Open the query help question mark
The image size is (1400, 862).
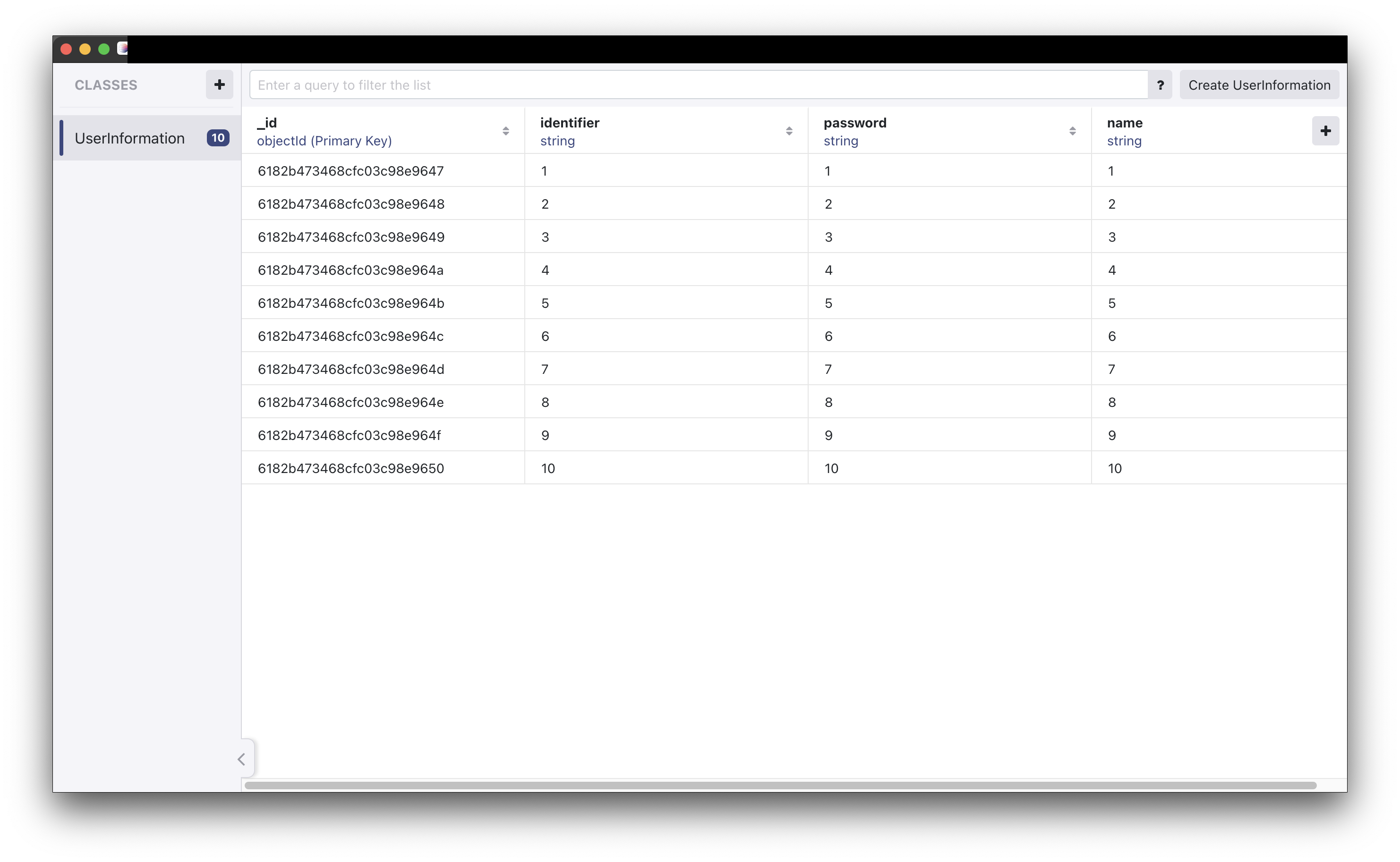point(1160,85)
